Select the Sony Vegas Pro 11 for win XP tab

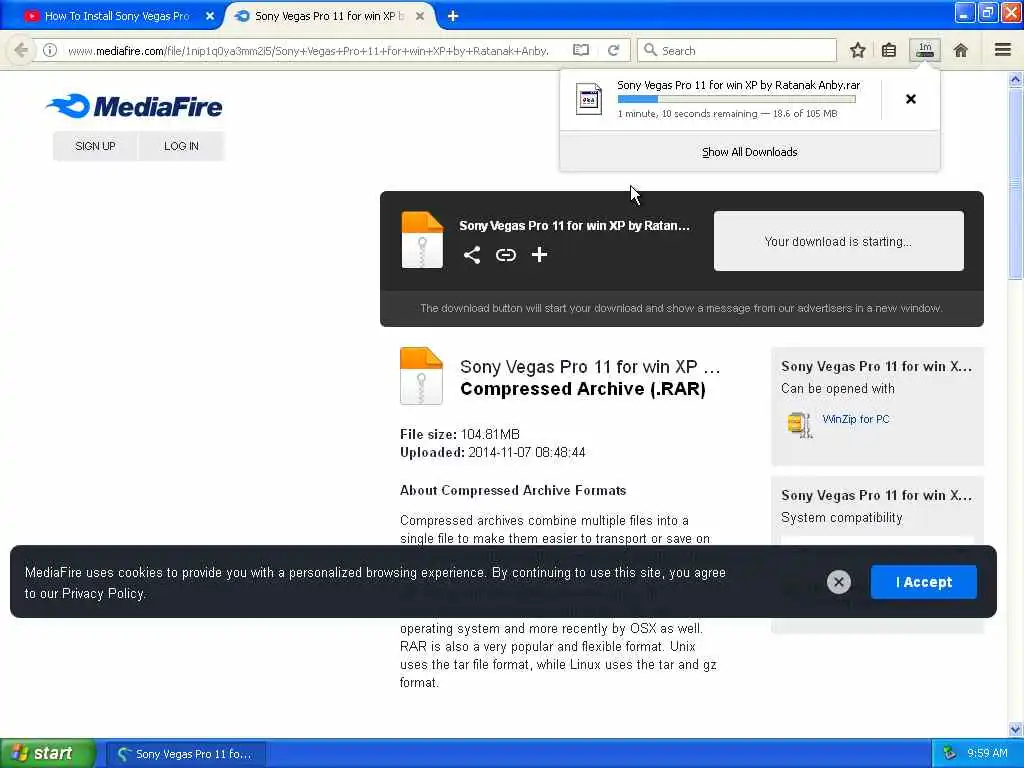329,16
